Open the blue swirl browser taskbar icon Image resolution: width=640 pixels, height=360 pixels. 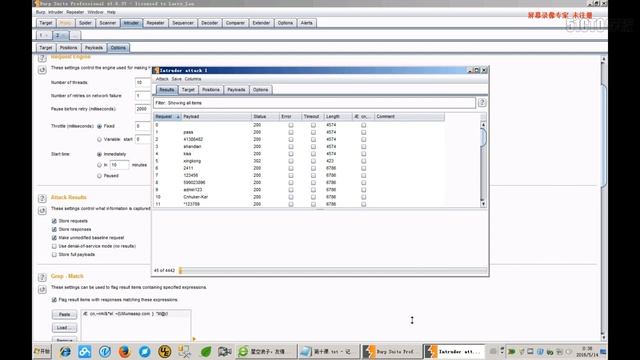tap(144, 351)
